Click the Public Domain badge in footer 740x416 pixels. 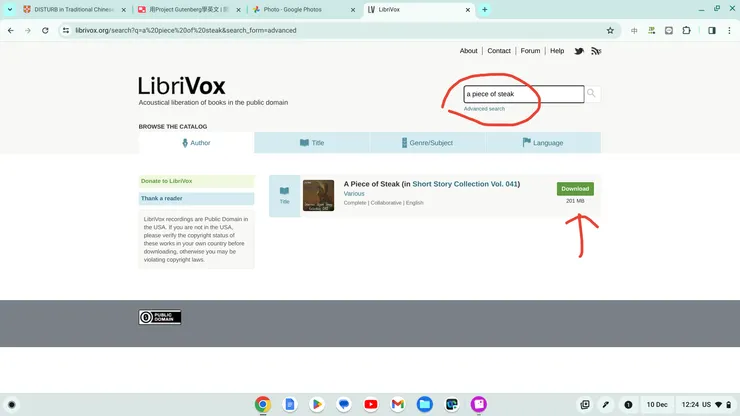(x=160, y=317)
